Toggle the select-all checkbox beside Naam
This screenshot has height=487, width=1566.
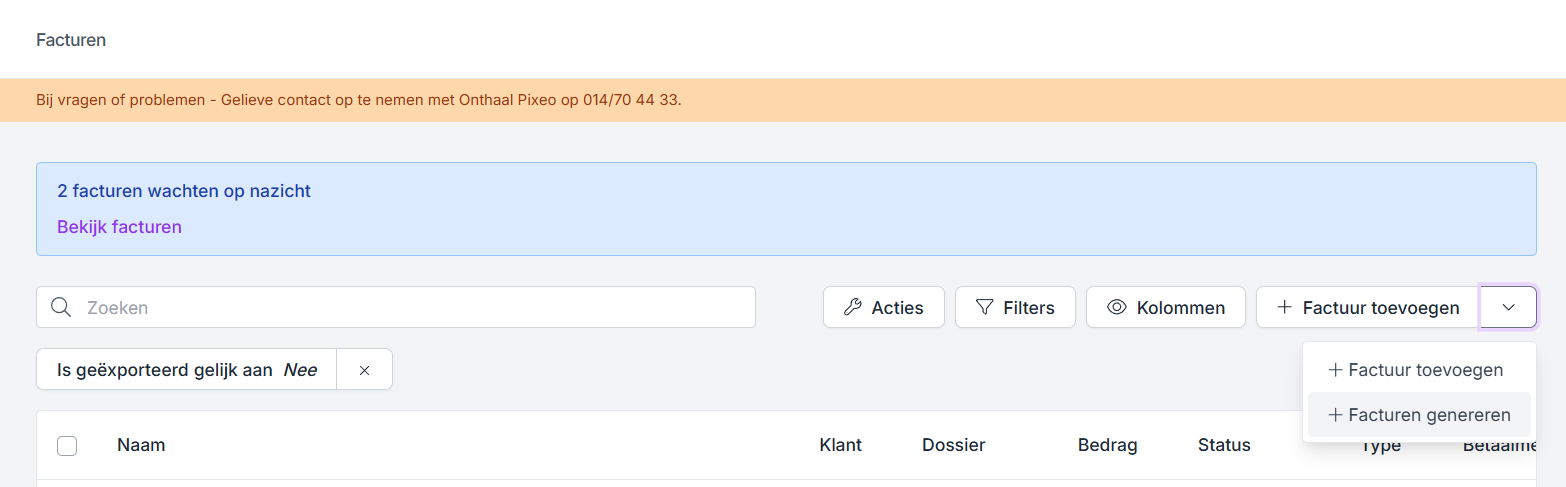click(x=67, y=446)
